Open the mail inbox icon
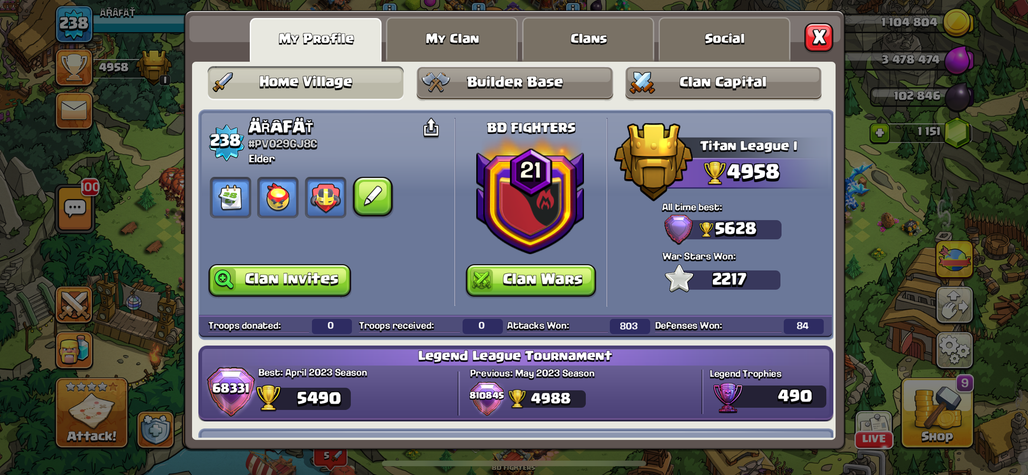The width and height of the screenshot is (1028, 475). [x=73, y=110]
